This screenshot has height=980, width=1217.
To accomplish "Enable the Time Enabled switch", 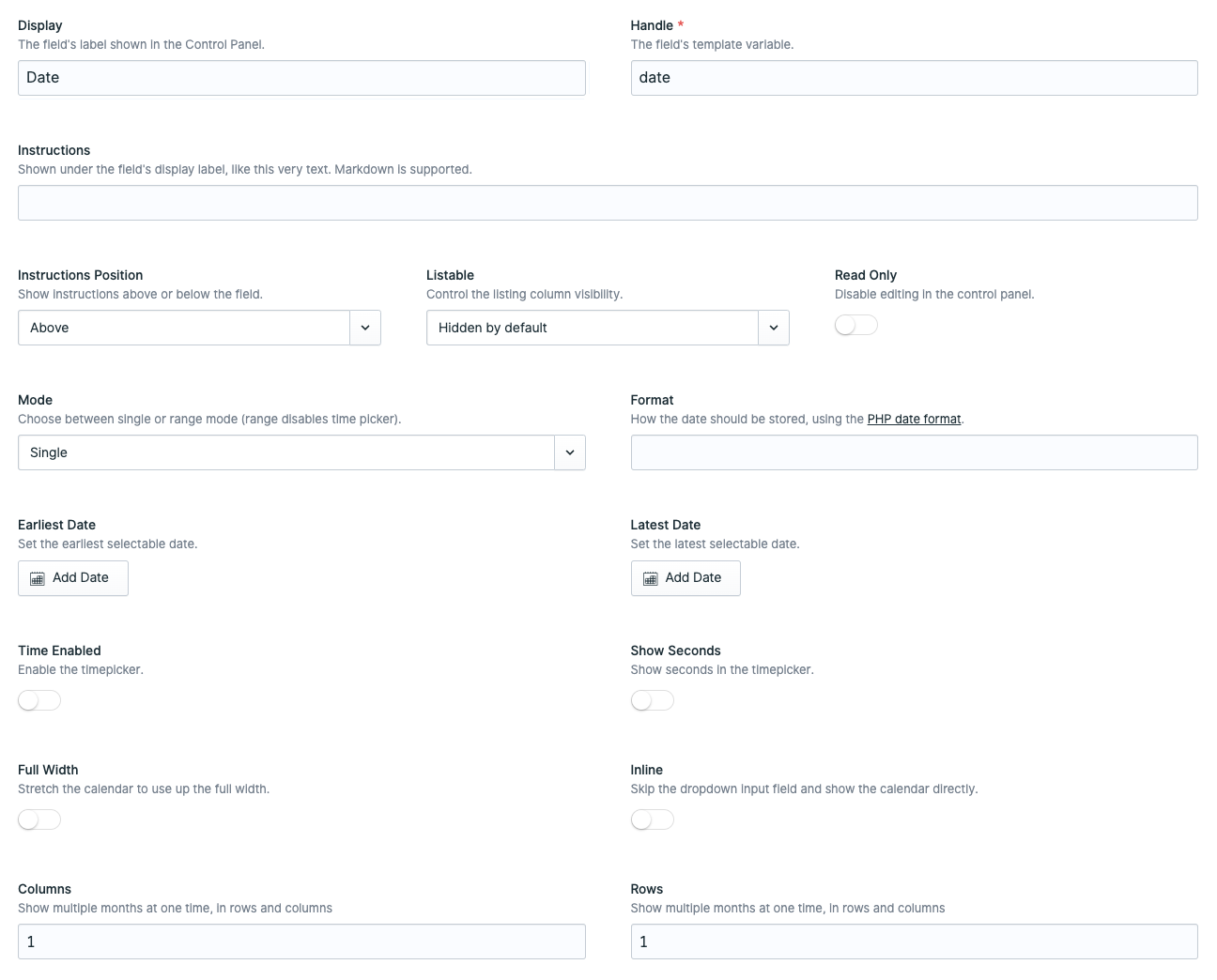I will click(39, 700).
